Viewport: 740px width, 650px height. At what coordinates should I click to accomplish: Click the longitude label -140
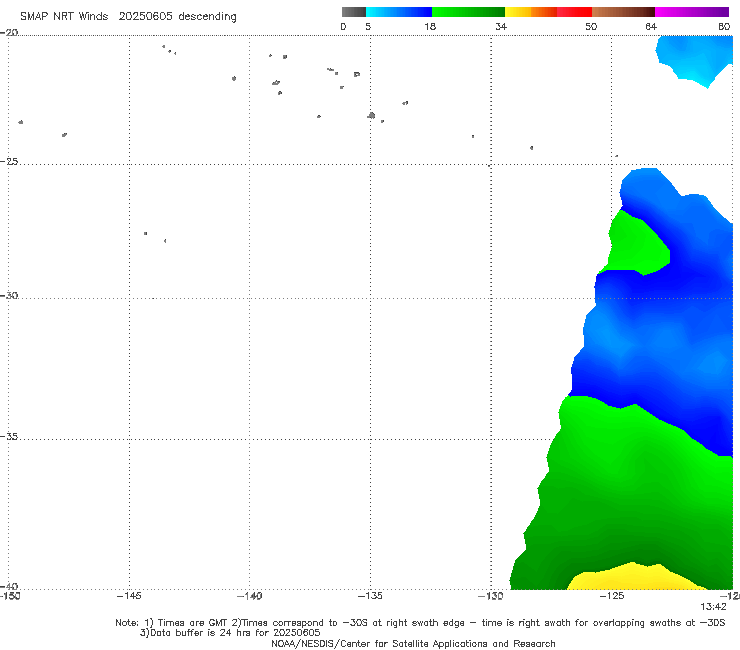point(249,596)
